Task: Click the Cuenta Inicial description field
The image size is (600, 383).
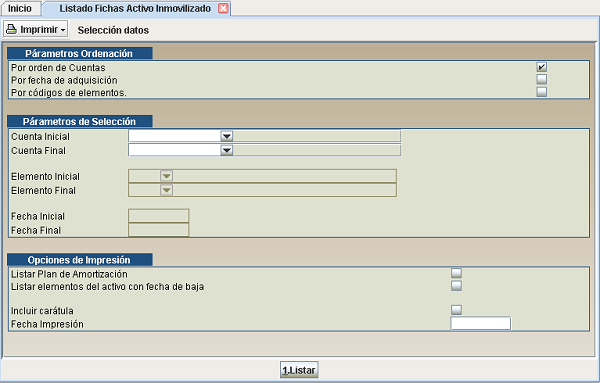Action: [317, 136]
